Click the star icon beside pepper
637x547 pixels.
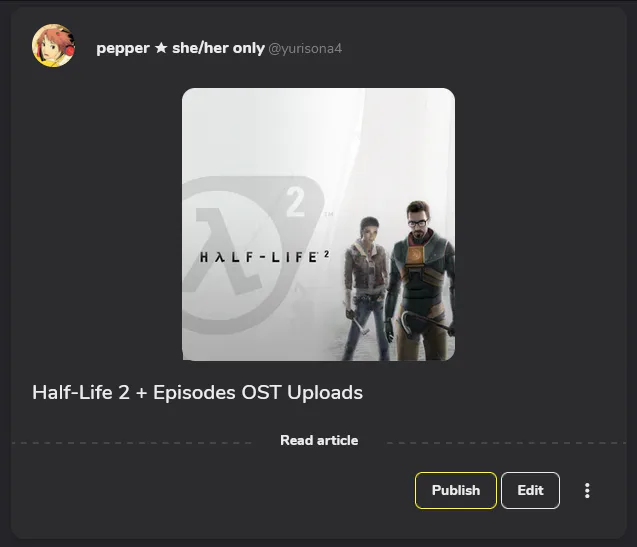(x=161, y=48)
